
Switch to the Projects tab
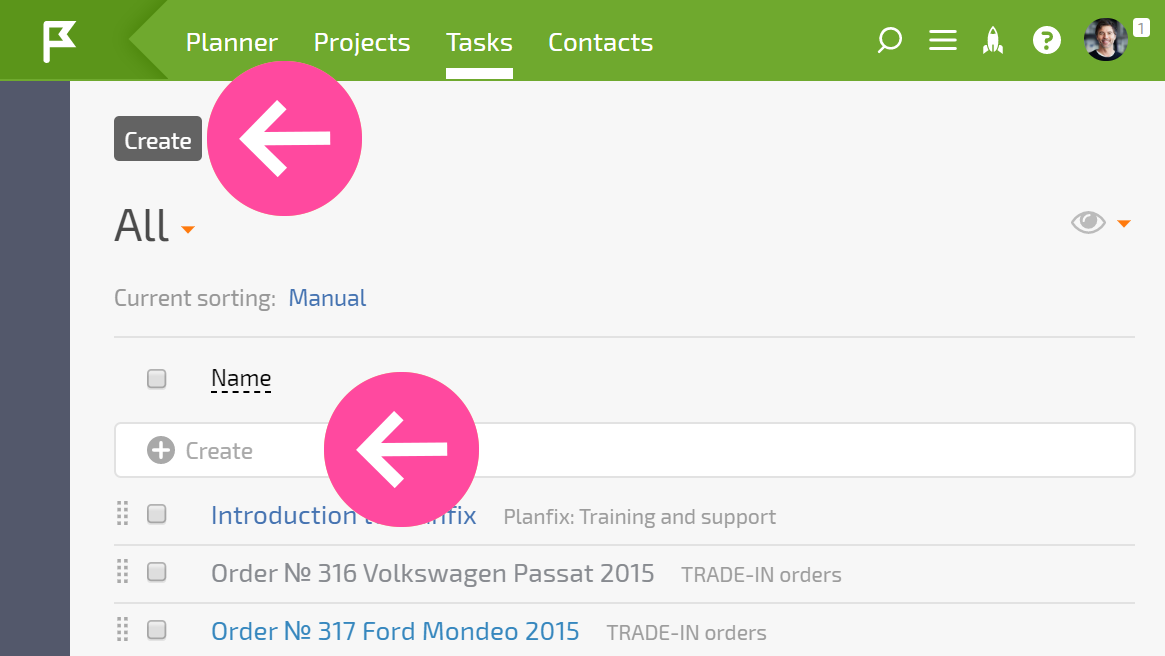(362, 42)
